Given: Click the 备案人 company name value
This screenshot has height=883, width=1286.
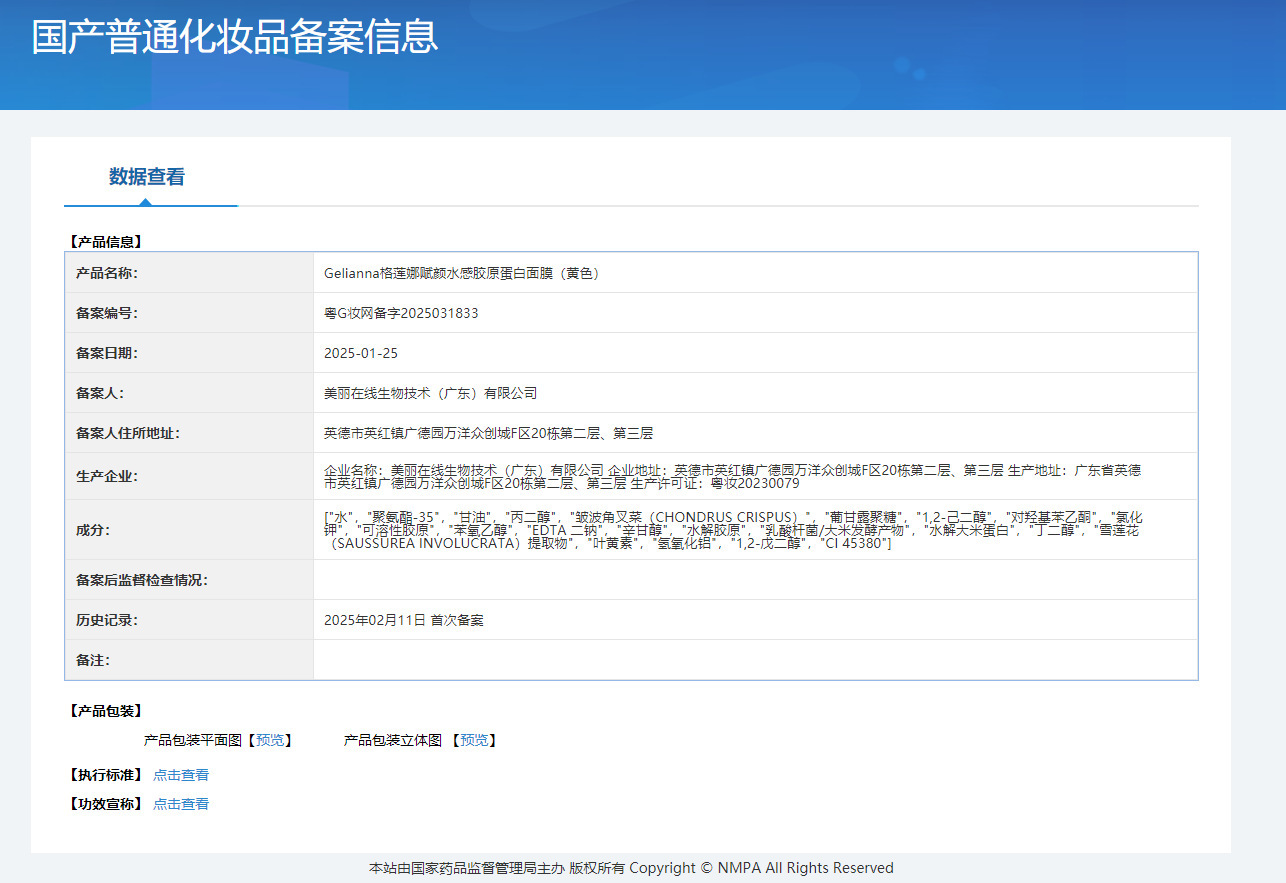Looking at the screenshot, I should [x=430, y=393].
